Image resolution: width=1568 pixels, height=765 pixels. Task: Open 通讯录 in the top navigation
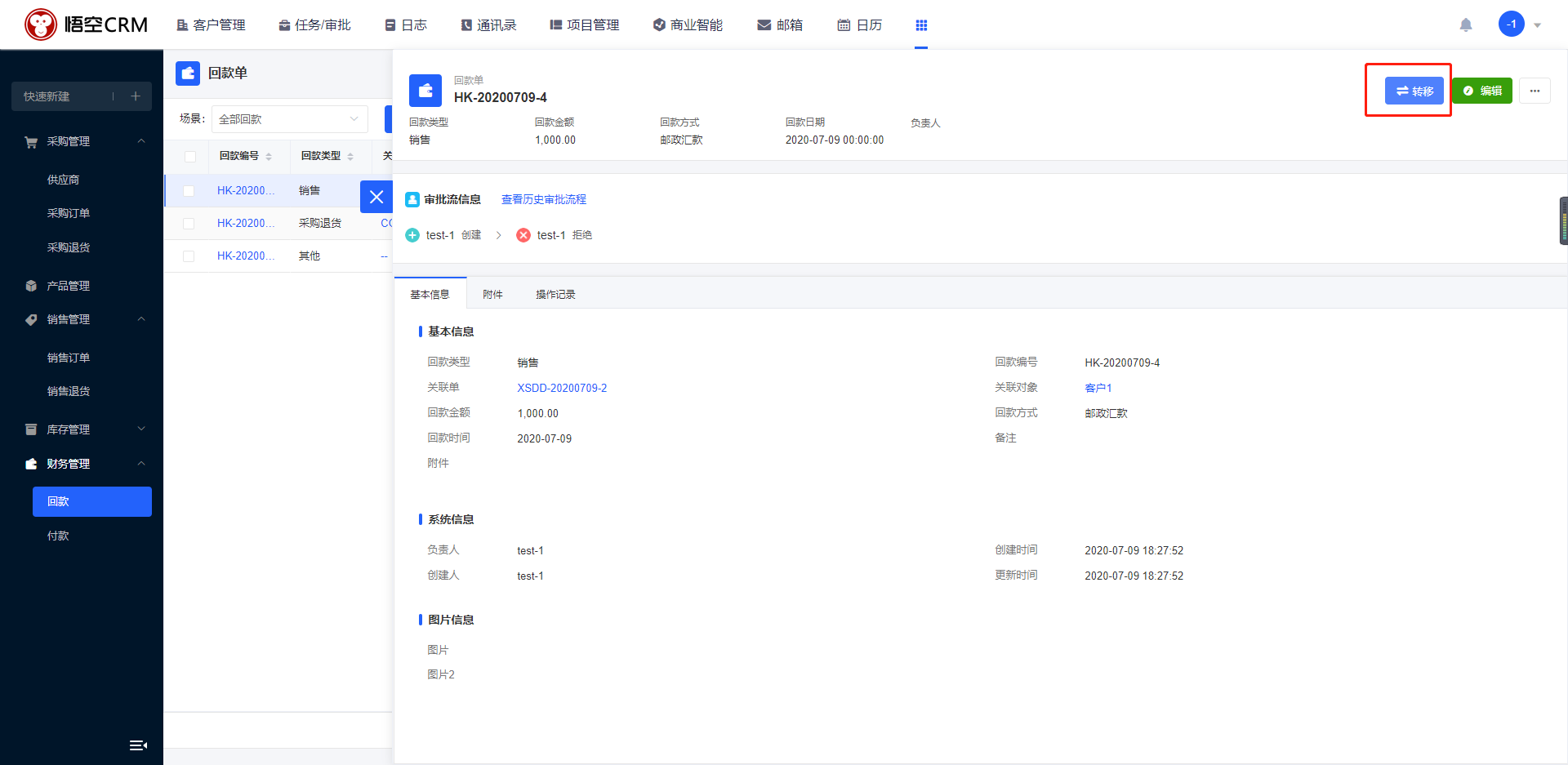tap(488, 25)
